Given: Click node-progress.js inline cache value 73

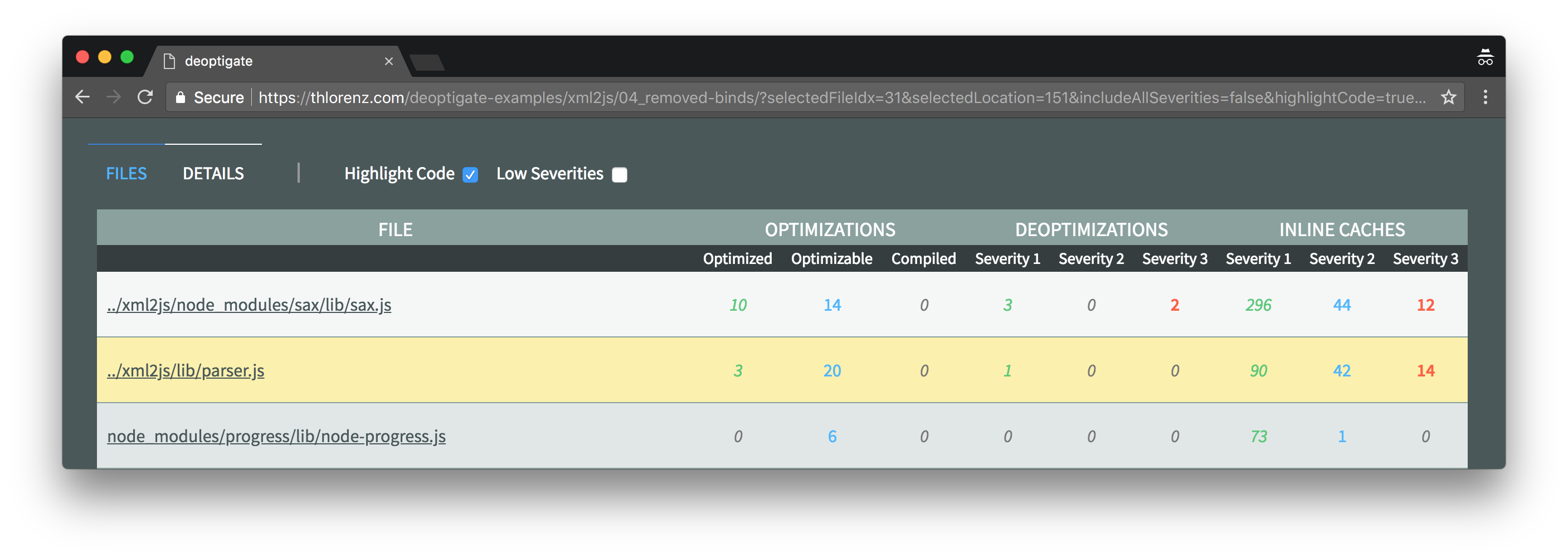Looking at the screenshot, I should 1258,435.
